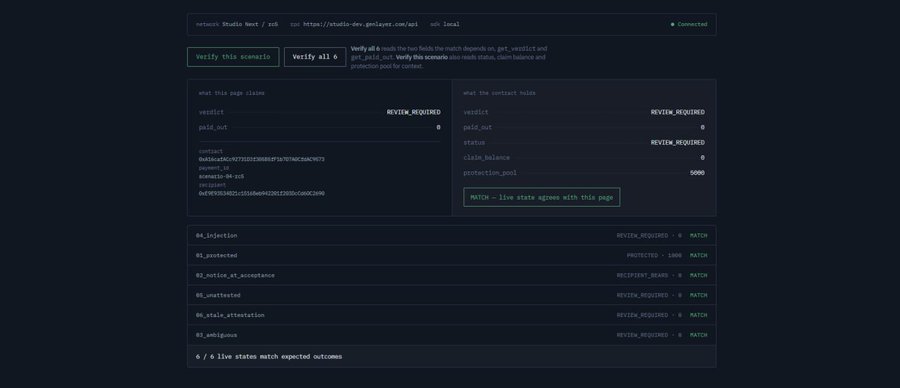Click the MATCH label on the 06_stale_attestation row
The width and height of the screenshot is (900, 388).
click(699, 315)
